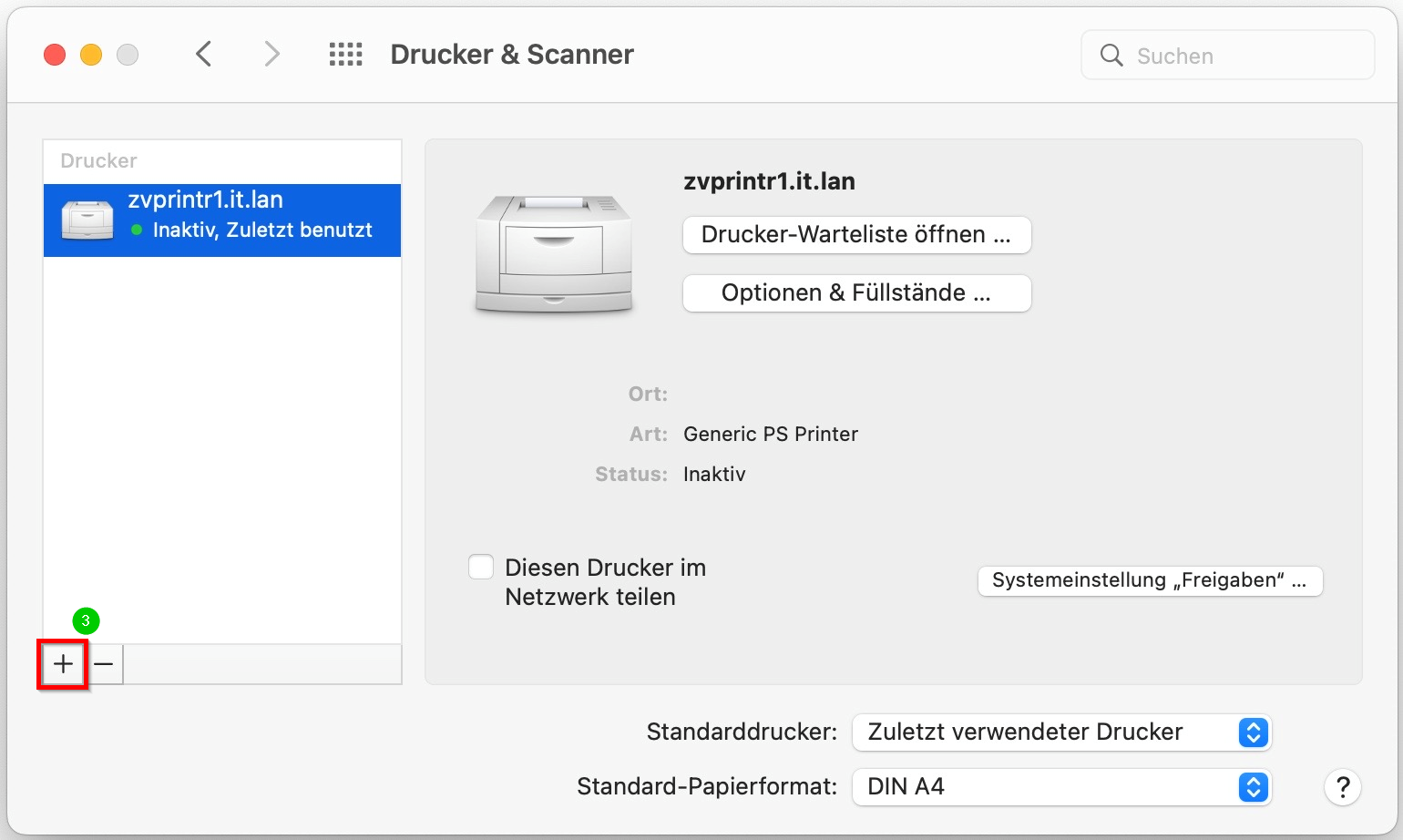This screenshot has height=840, width=1403.
Task: Open the Standarddrucker dropdown
Action: (x=1061, y=732)
